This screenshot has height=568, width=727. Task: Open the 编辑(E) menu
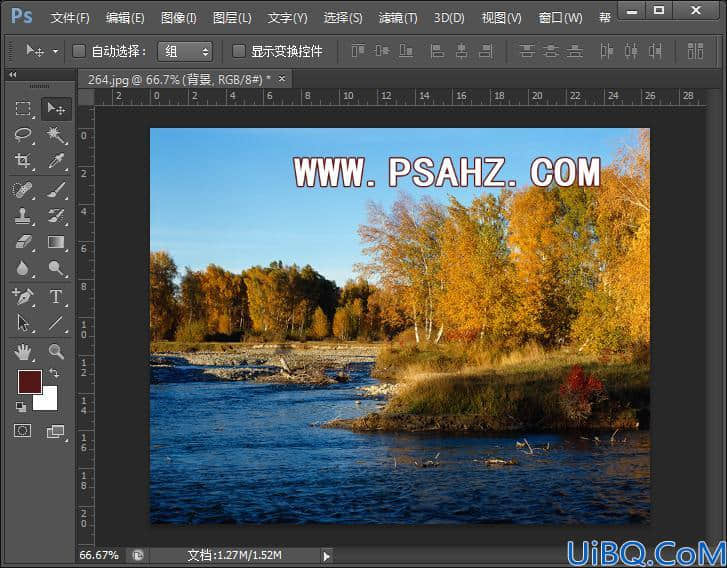pyautogui.click(x=125, y=18)
